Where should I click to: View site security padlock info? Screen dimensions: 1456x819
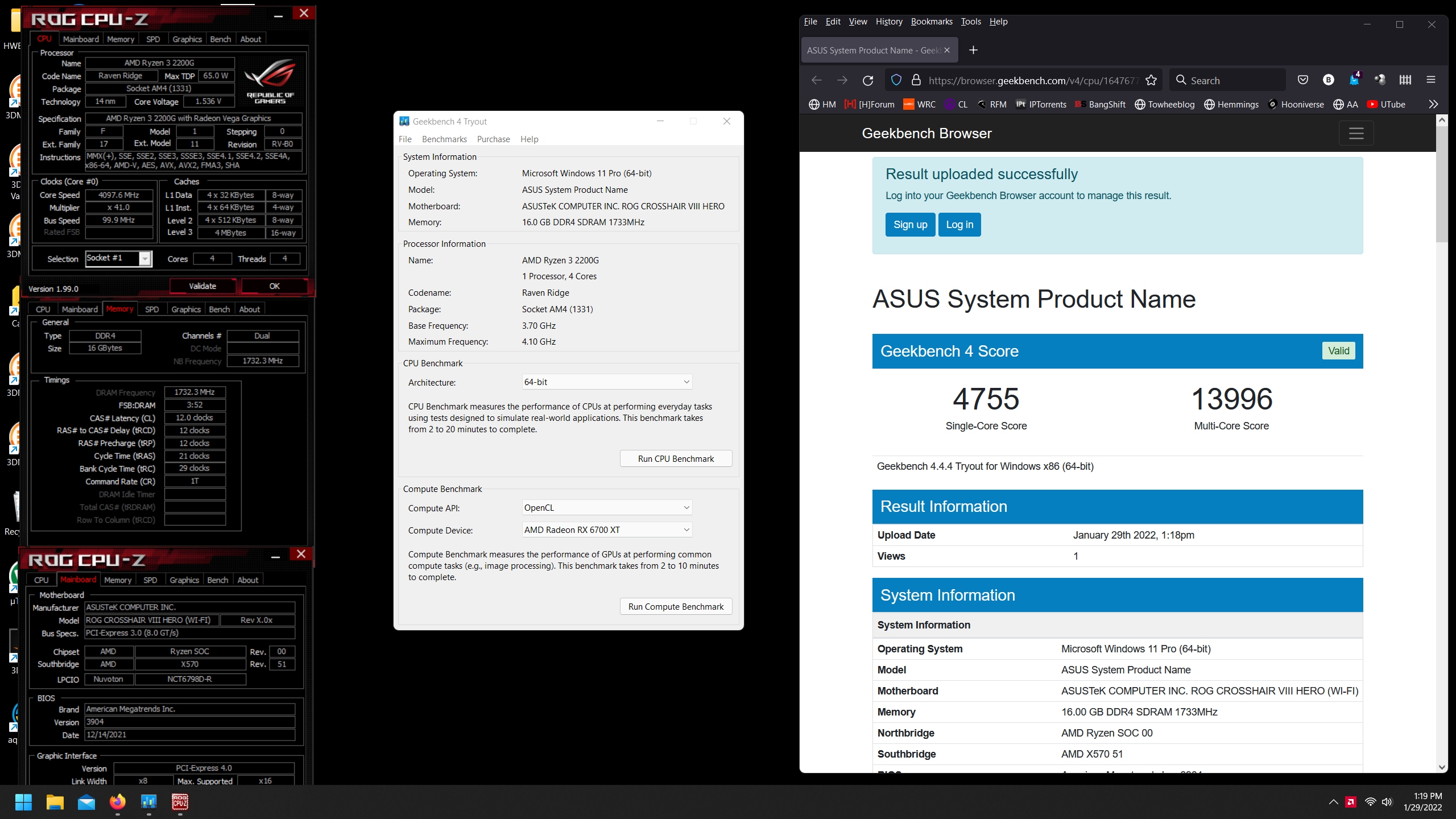(x=916, y=80)
